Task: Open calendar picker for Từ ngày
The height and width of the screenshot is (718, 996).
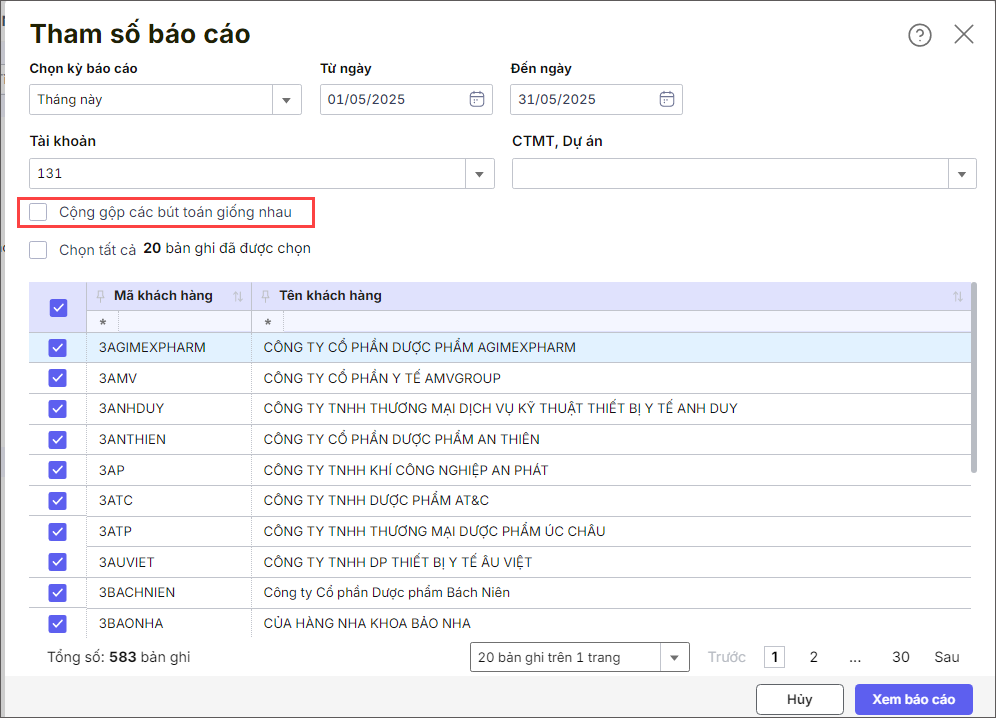Action: [x=477, y=99]
